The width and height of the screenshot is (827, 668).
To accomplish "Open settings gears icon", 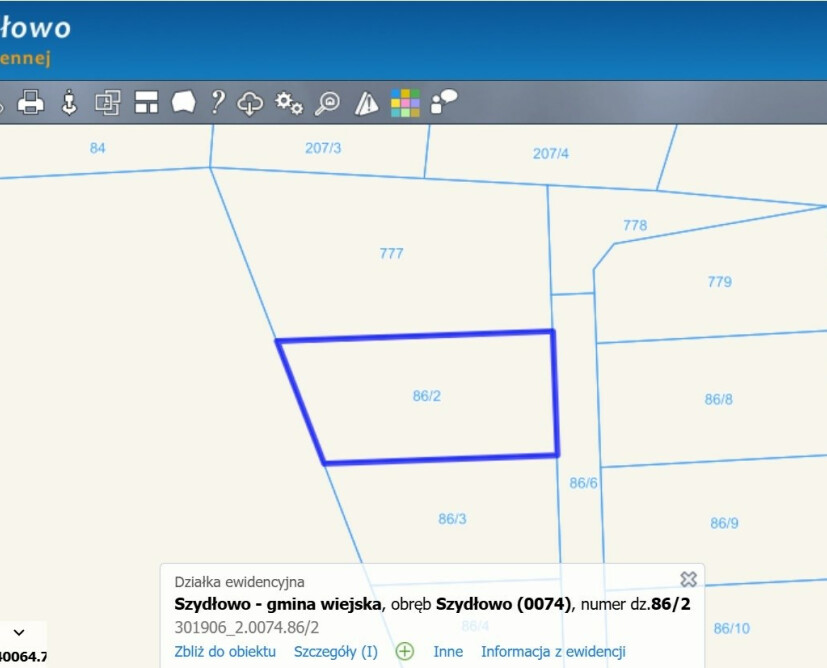I will [289, 103].
